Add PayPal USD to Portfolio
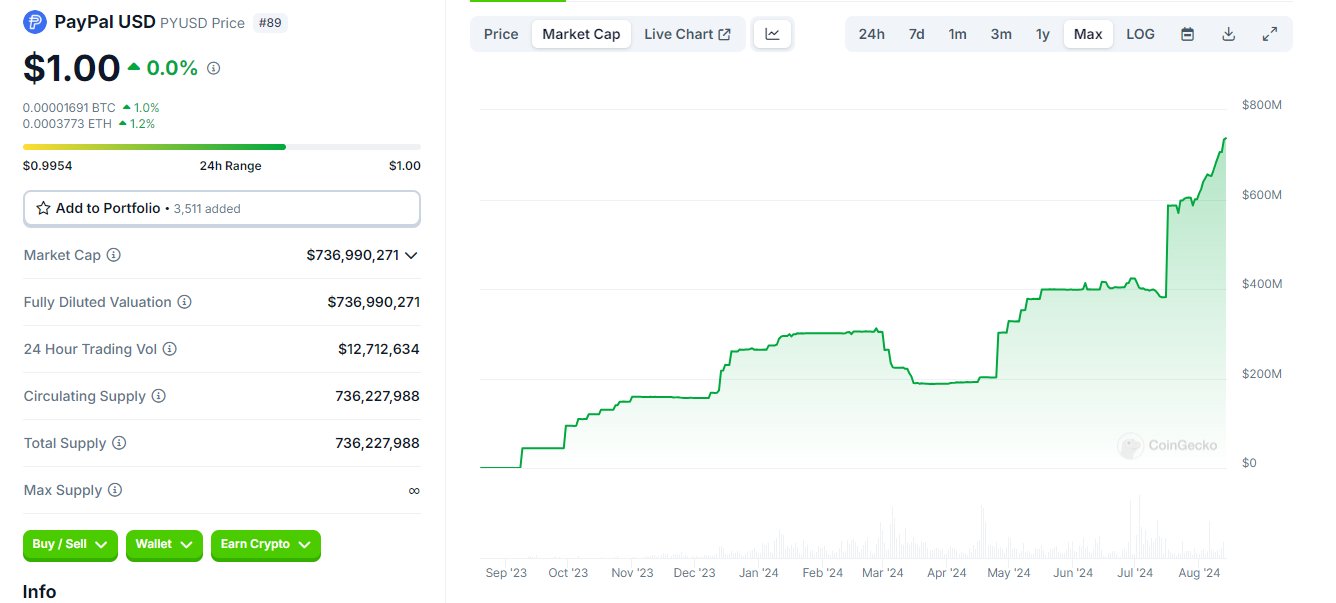The image size is (1336, 603). pos(222,208)
